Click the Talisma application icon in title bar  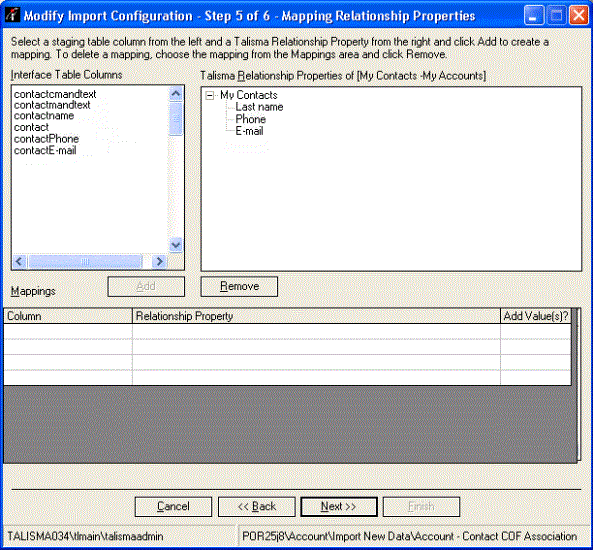[x=12, y=15]
